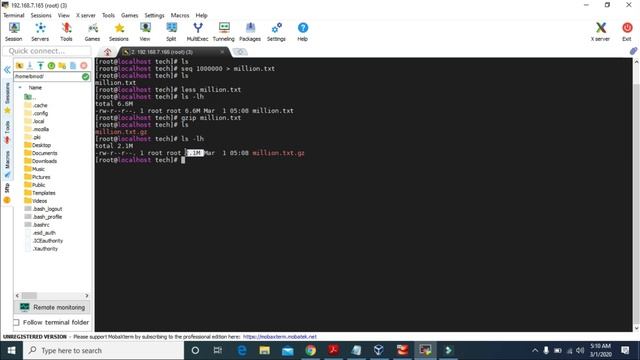Select the .bashrc file

click(37, 225)
